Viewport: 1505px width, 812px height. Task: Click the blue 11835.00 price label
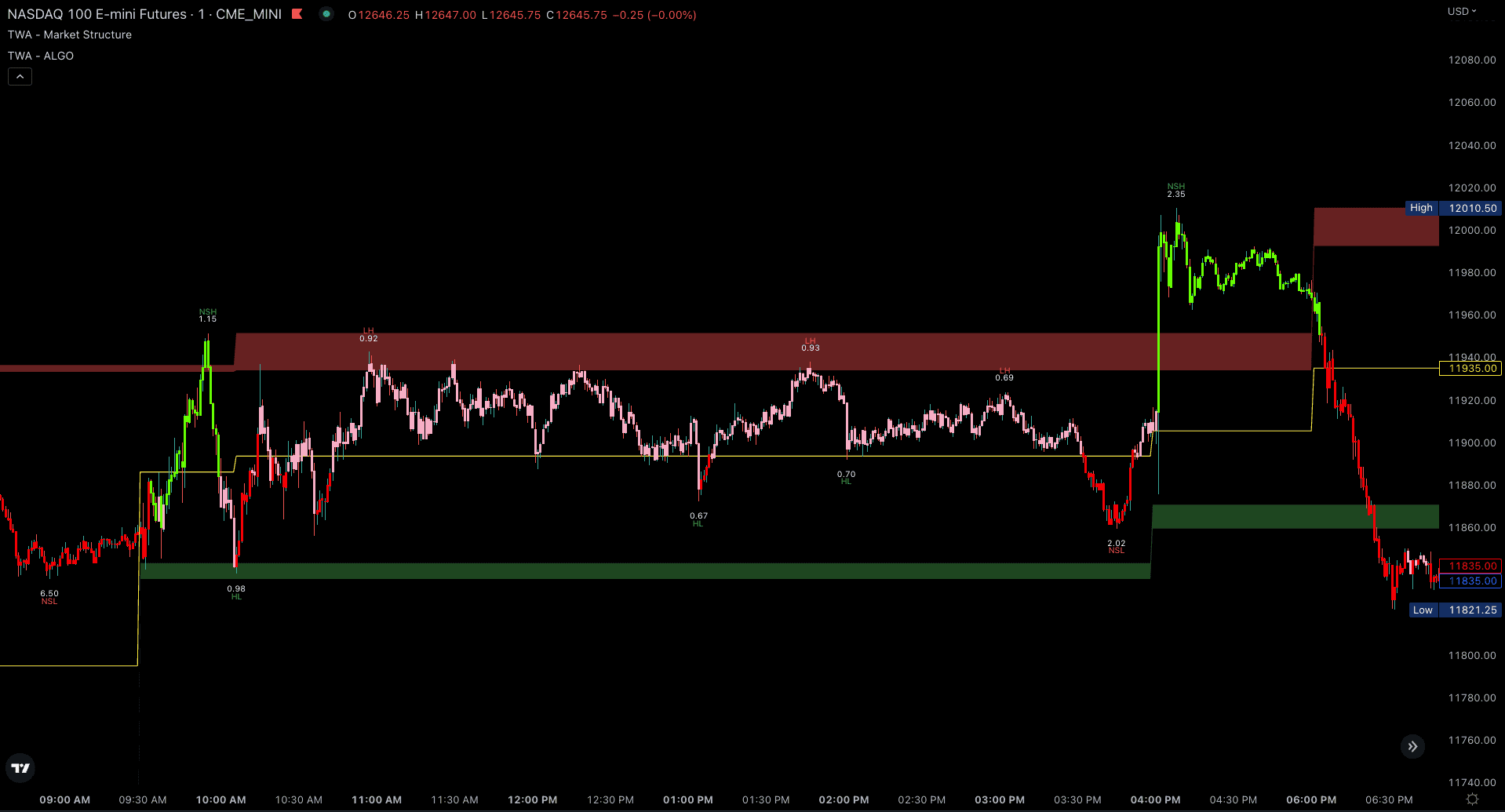(1470, 581)
